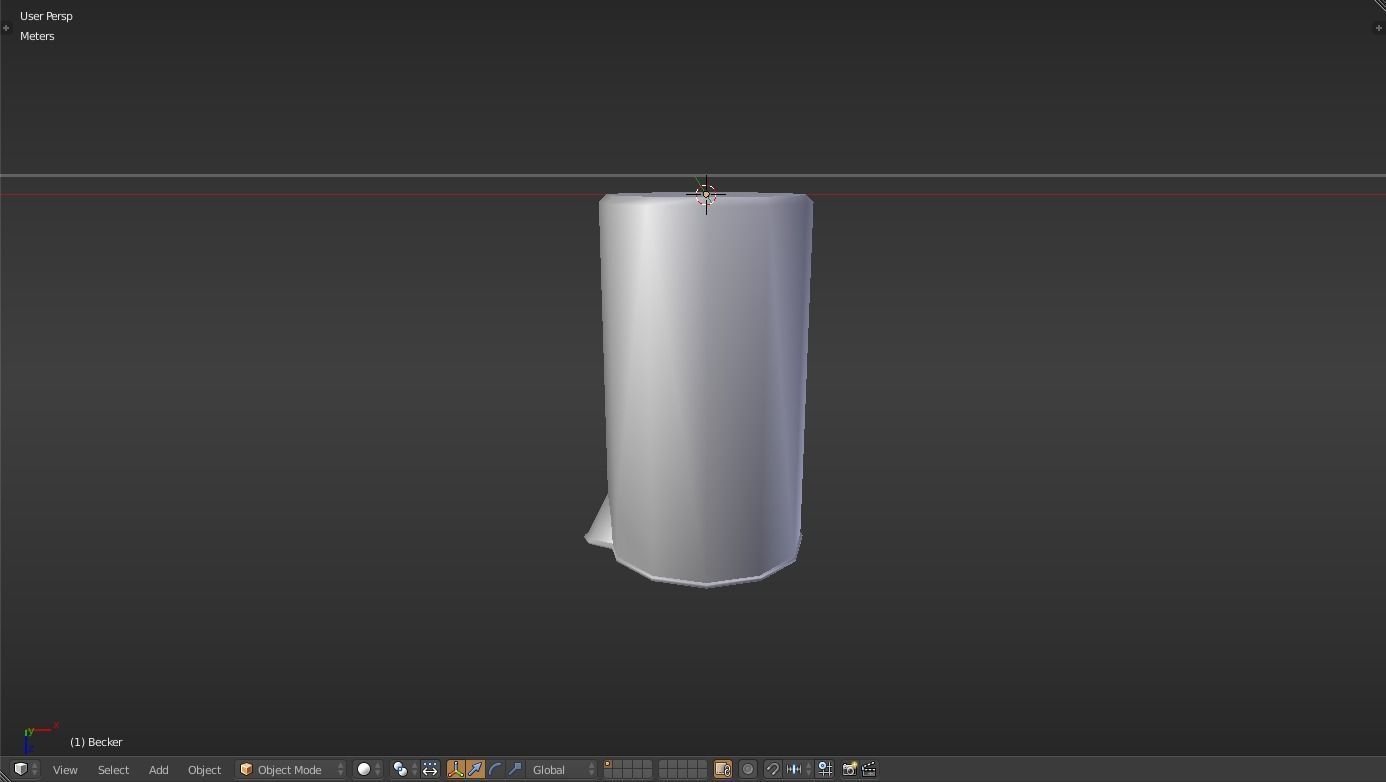Toggle lock camera and layers to scene
Viewport: 1386px width, 782px height.
(722, 769)
